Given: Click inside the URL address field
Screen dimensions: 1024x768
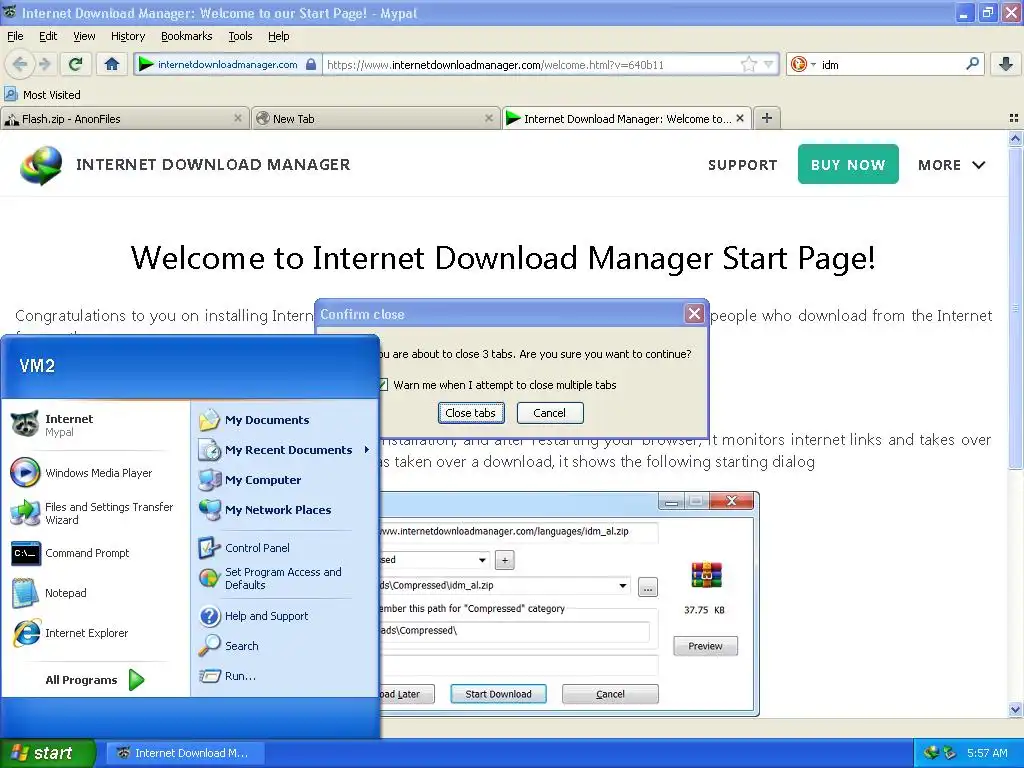Looking at the screenshot, I should point(530,65).
